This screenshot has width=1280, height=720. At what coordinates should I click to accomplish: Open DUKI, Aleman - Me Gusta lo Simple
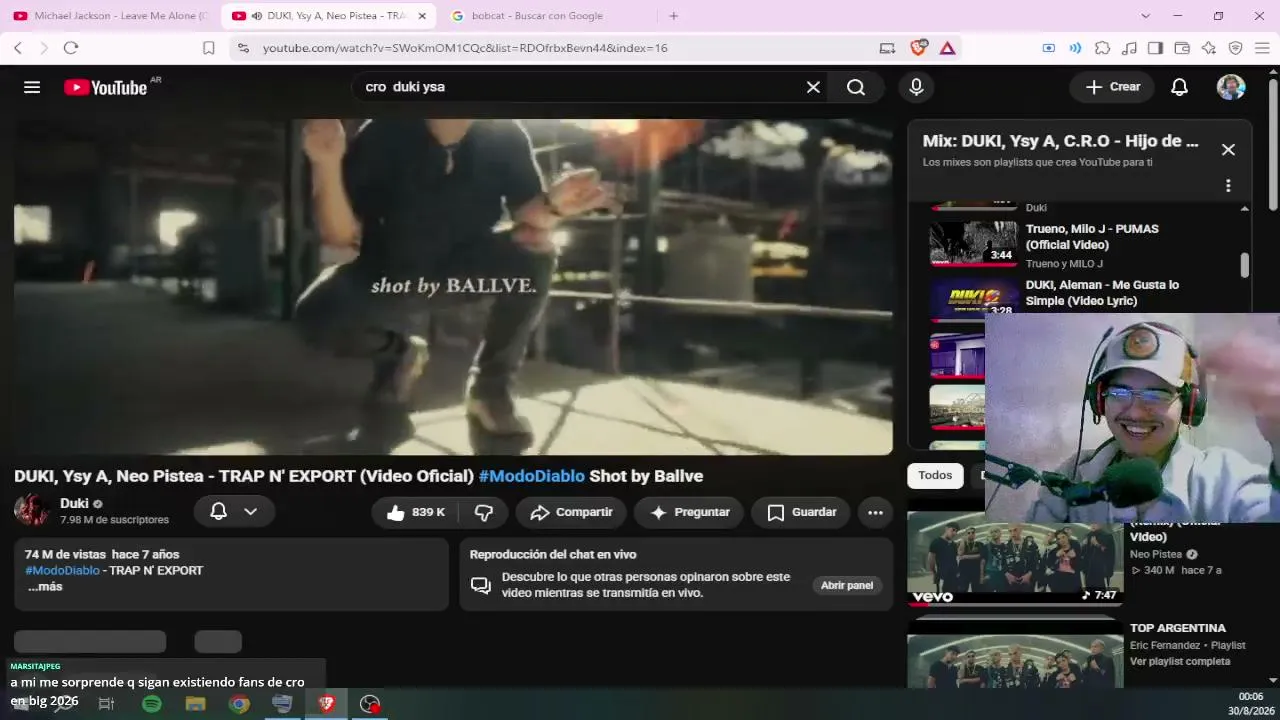[1102, 293]
